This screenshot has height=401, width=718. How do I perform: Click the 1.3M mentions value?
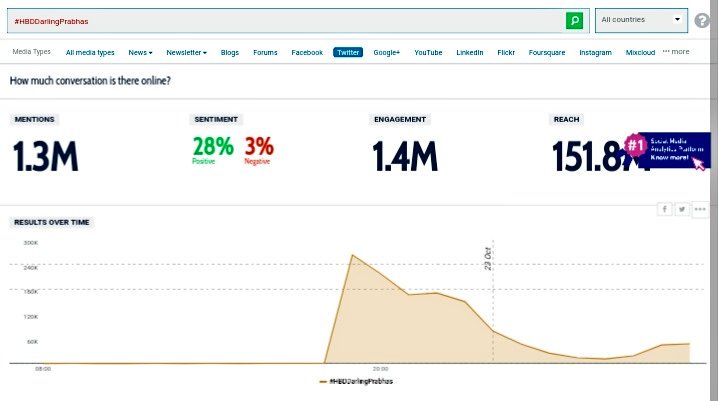(x=45, y=156)
